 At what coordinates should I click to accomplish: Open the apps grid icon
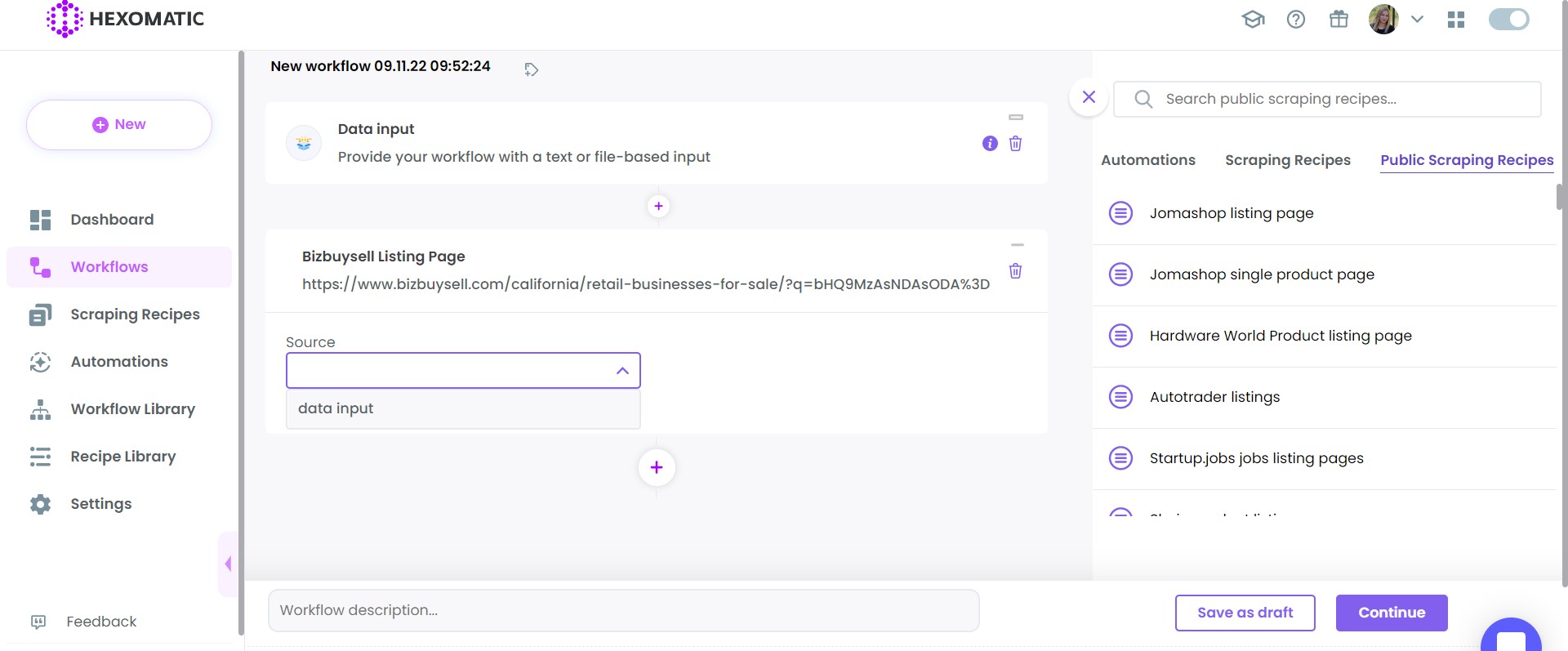point(1455,20)
